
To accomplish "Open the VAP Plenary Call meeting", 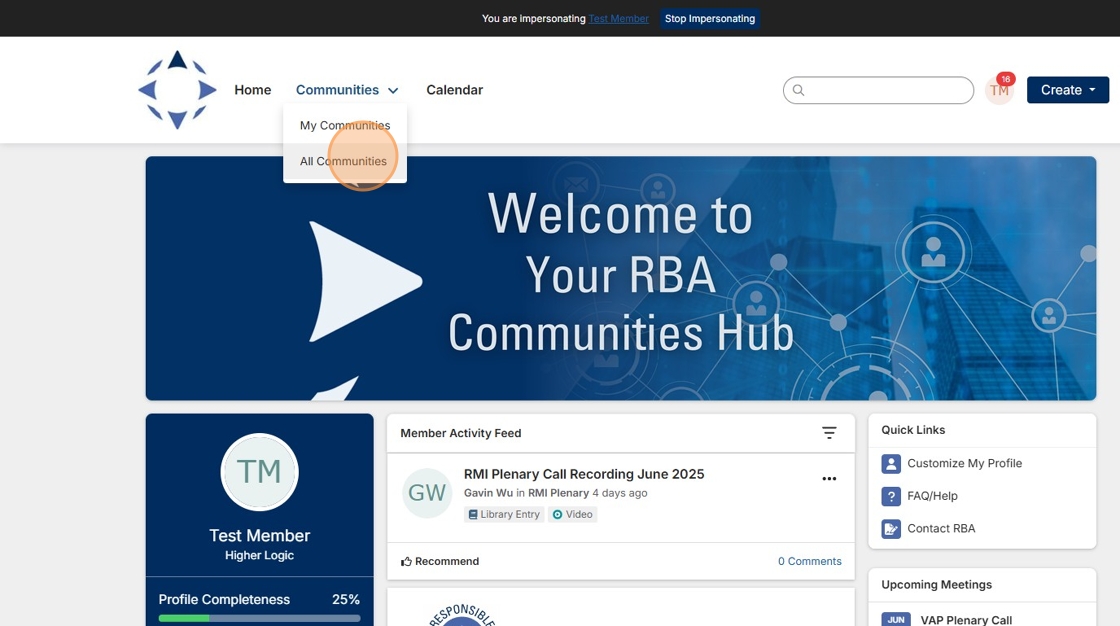I will 966,620.
